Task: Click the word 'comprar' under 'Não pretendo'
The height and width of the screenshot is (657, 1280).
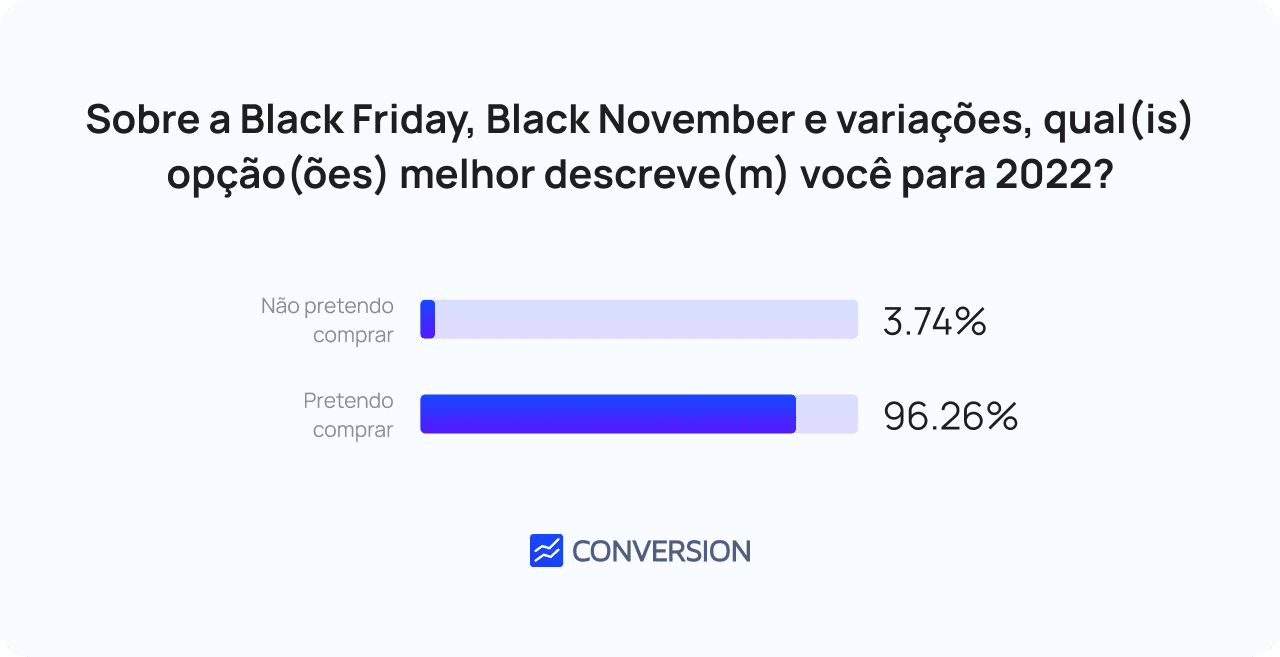Action: (x=353, y=335)
